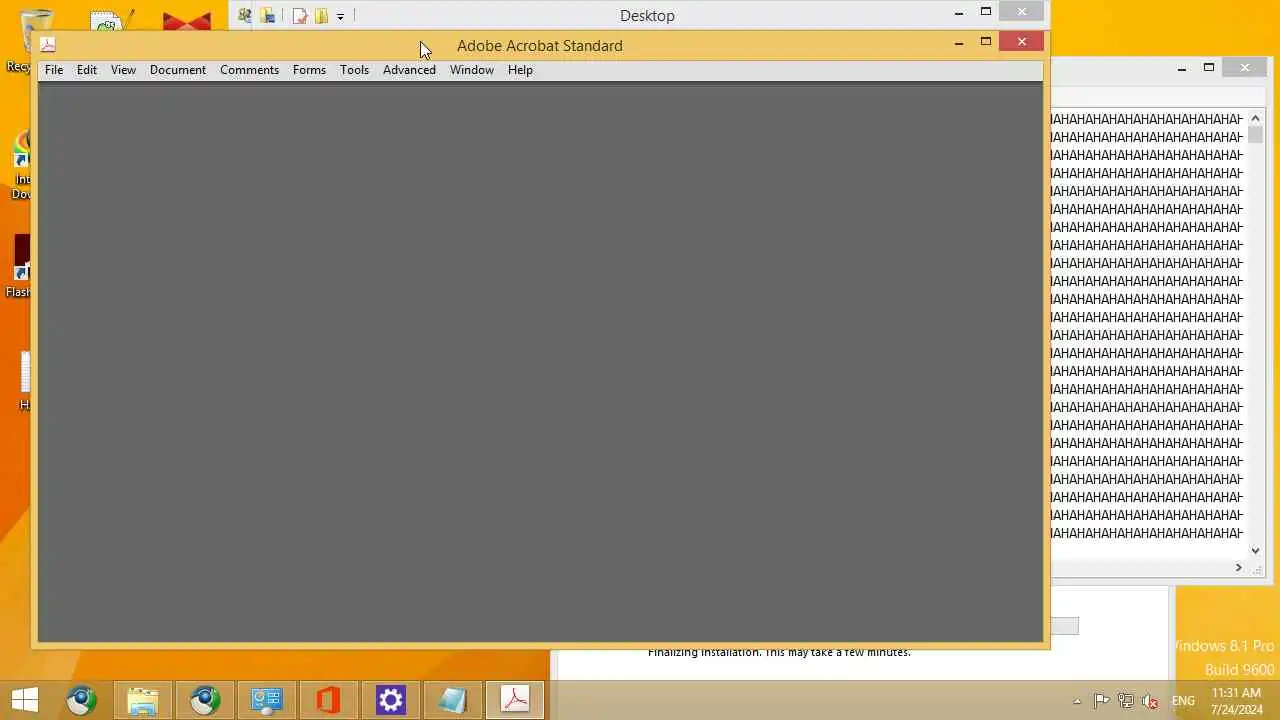Open the Edit menu in Acrobat
Screen dimensions: 1280x720
[x=87, y=70]
